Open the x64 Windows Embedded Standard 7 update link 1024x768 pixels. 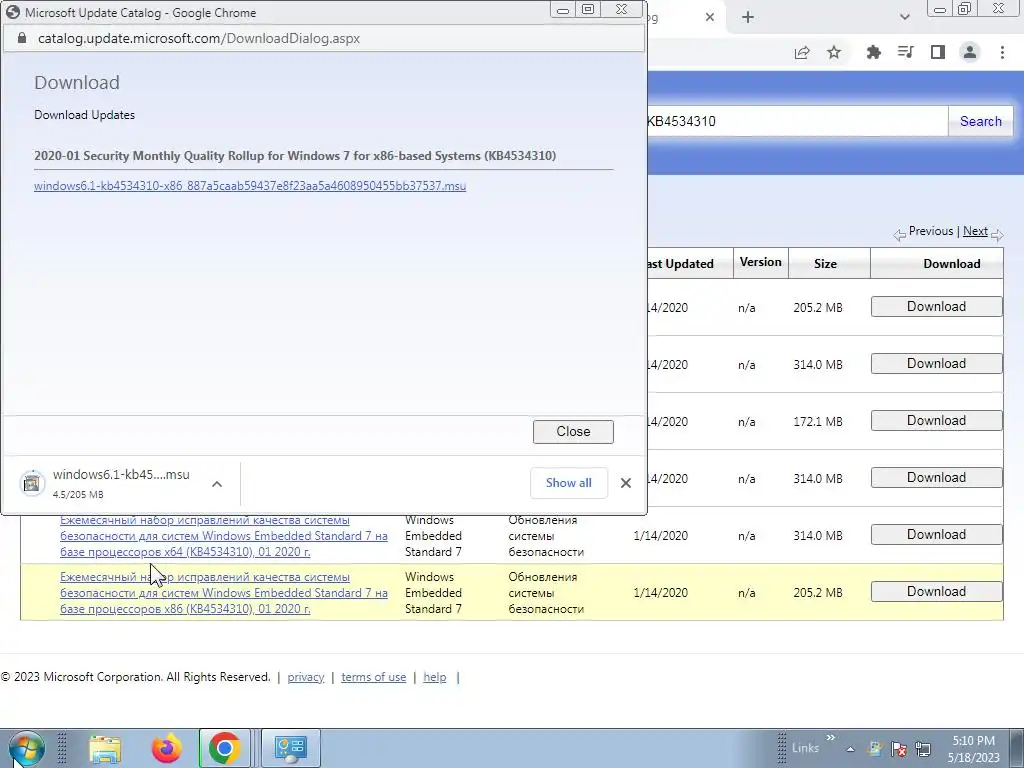[224, 536]
